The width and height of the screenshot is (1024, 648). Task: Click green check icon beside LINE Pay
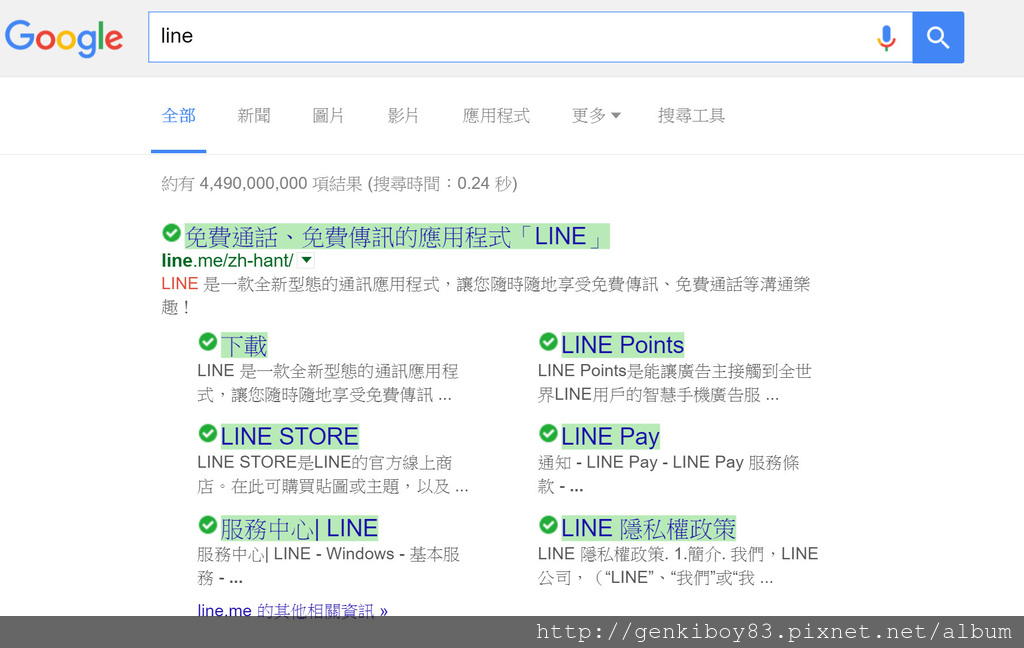pos(549,433)
